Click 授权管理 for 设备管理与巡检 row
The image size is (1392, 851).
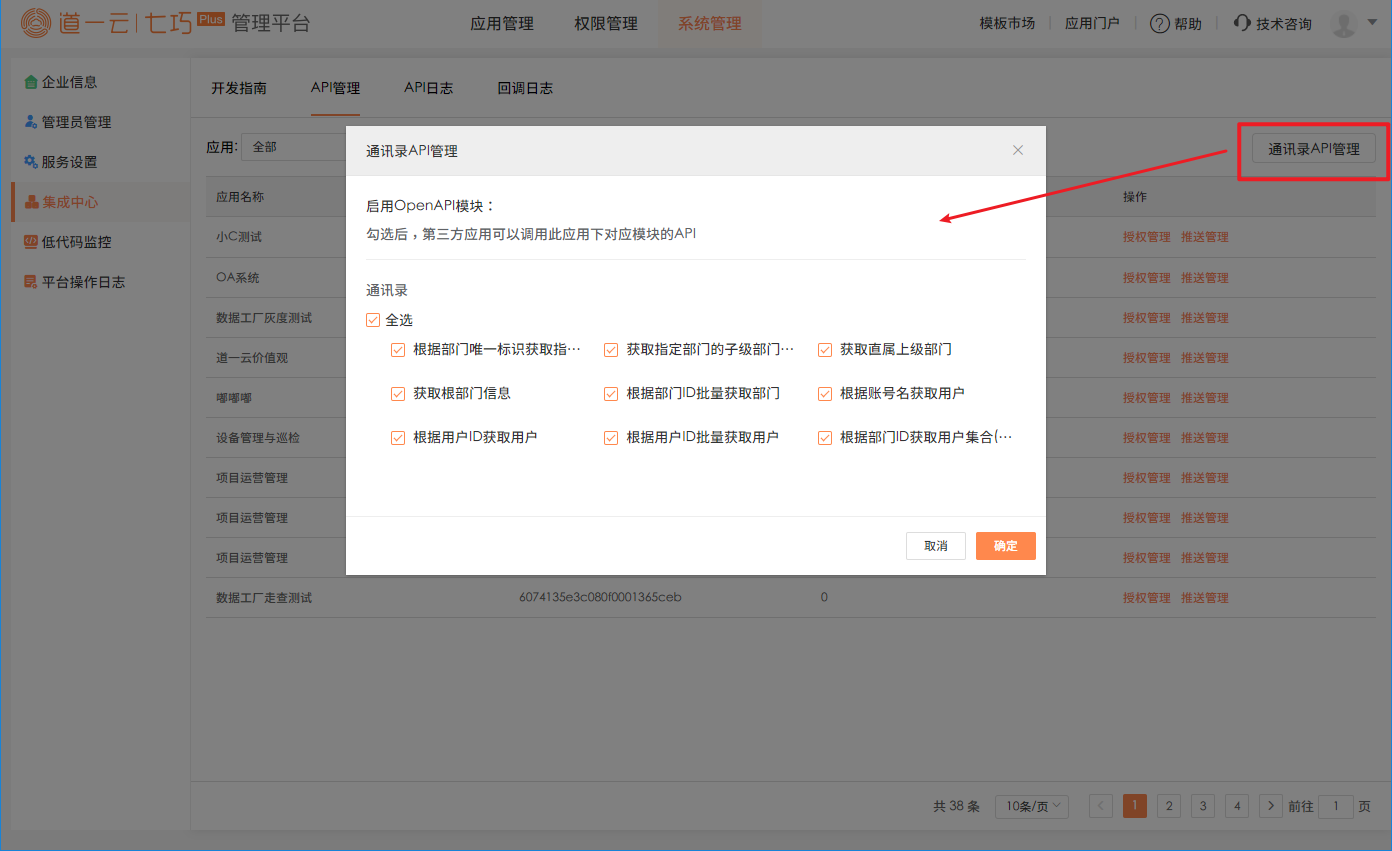point(1146,438)
